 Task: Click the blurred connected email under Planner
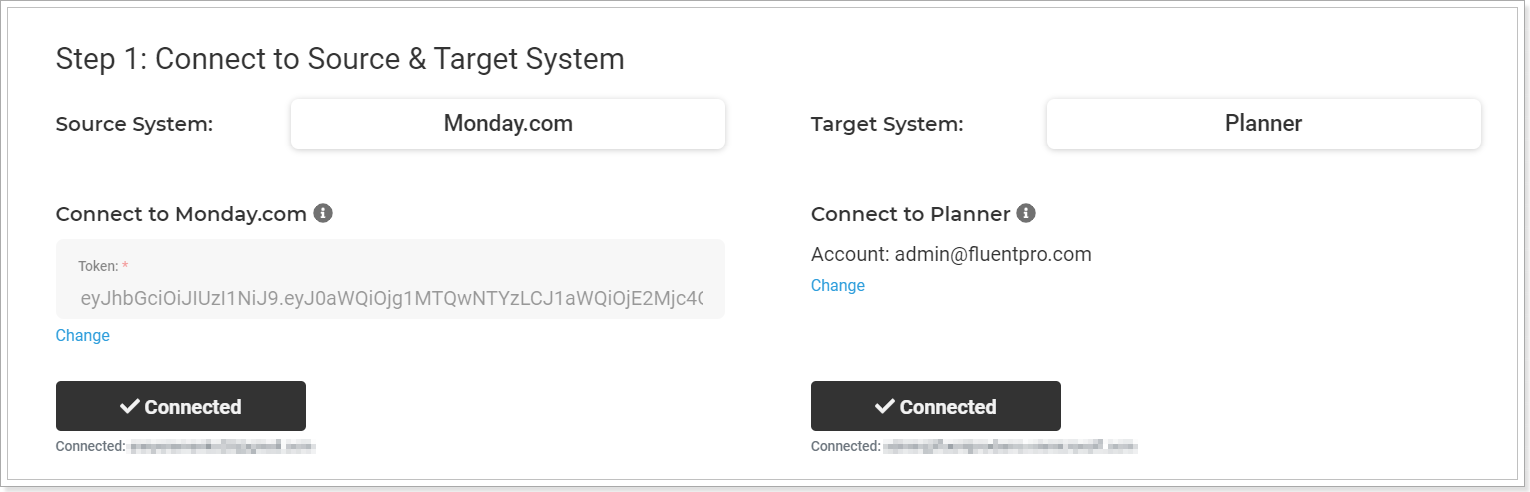[1011, 446]
